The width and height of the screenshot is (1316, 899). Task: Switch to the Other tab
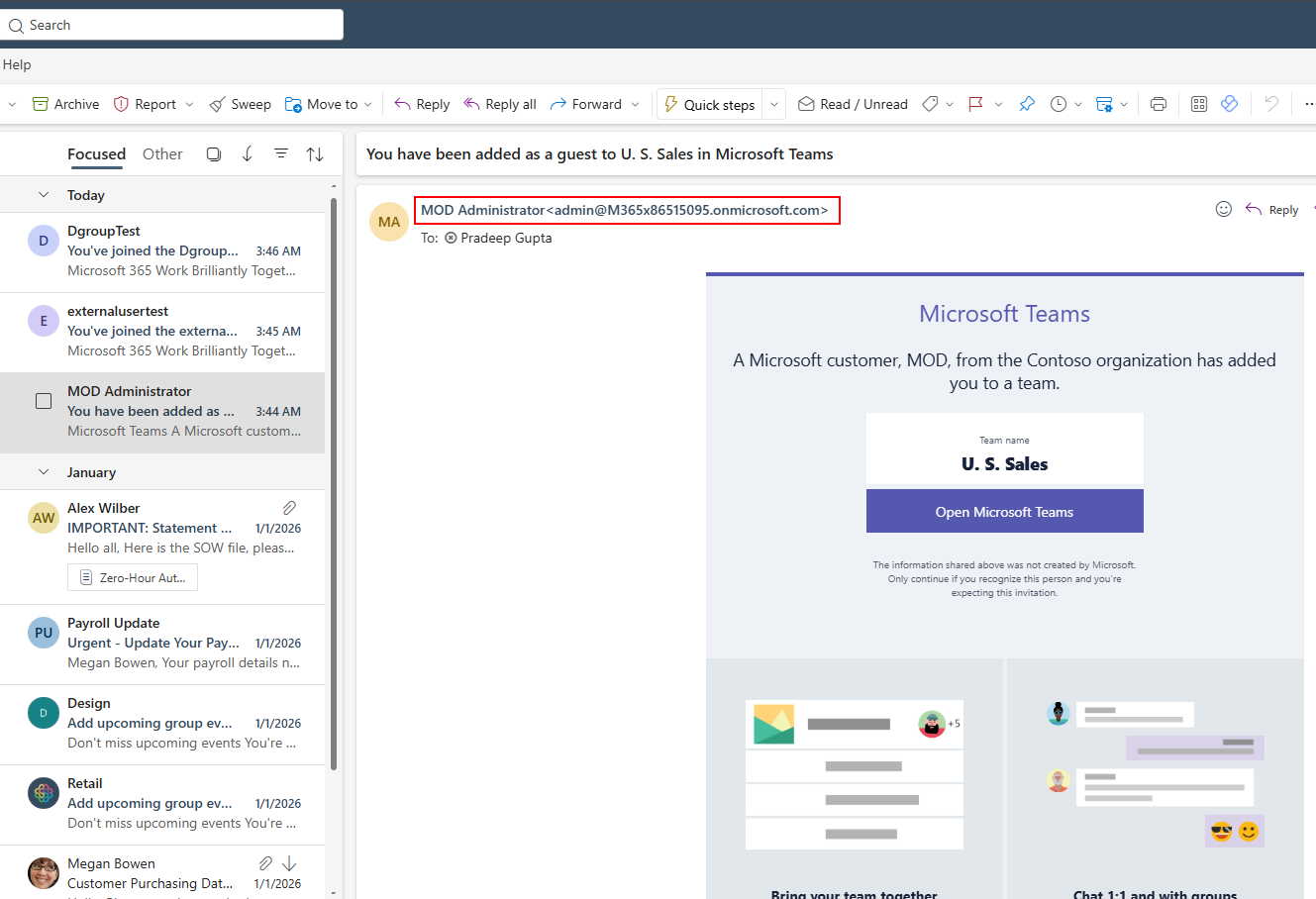(x=162, y=154)
